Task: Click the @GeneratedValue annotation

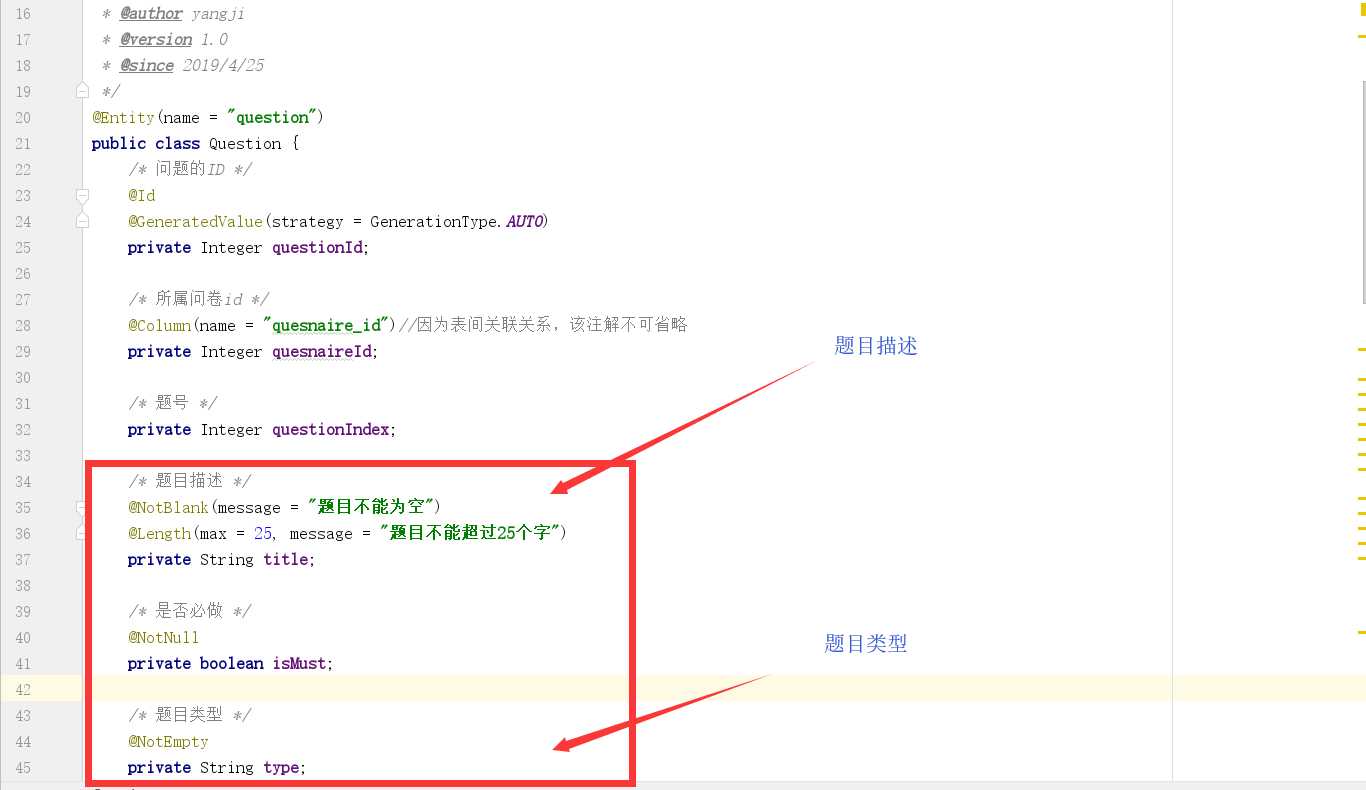Action: point(195,221)
